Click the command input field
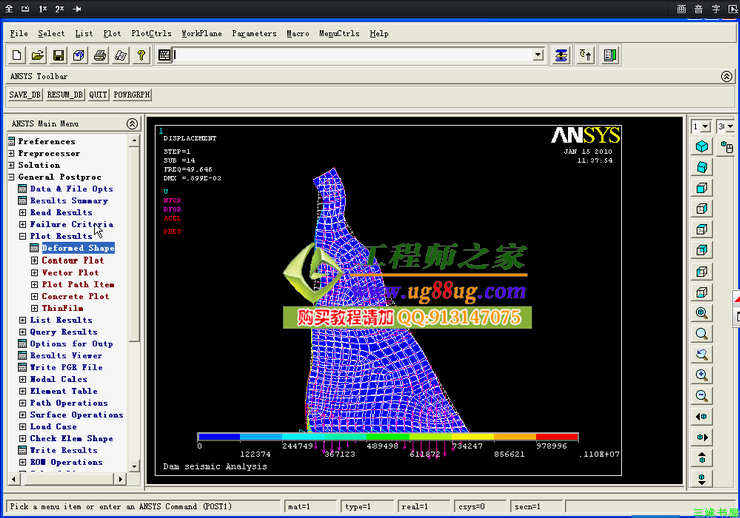 click(x=353, y=55)
